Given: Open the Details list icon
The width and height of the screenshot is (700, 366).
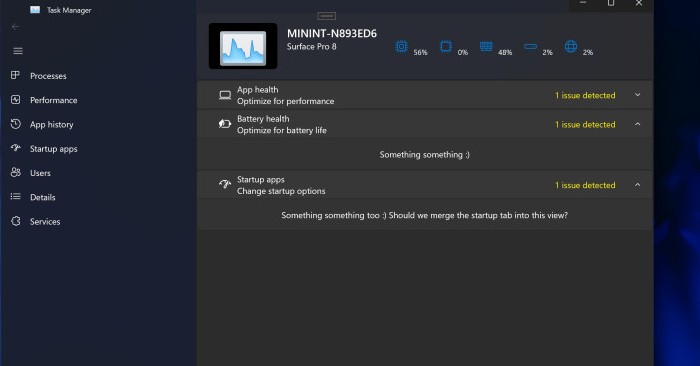Looking at the screenshot, I should 16,196.
